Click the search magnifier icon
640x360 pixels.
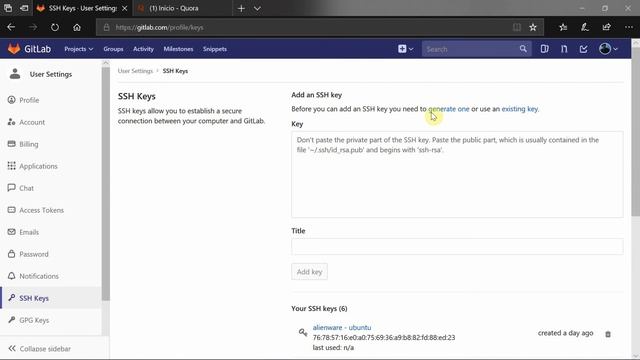coord(523,49)
